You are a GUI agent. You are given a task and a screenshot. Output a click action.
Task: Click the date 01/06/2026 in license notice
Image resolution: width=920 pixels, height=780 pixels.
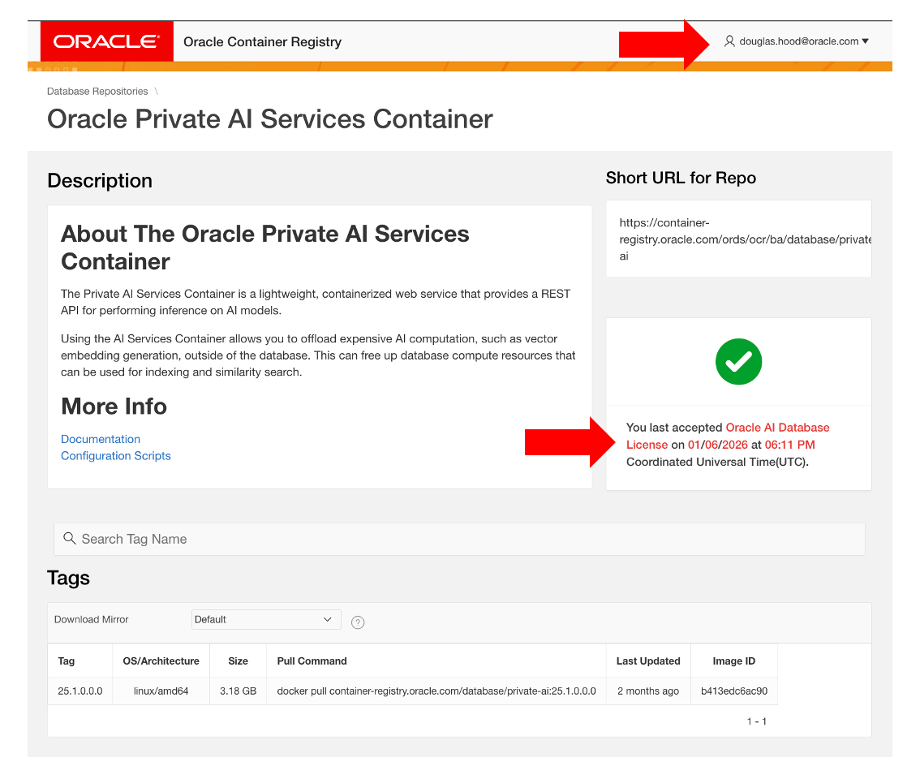(x=718, y=444)
